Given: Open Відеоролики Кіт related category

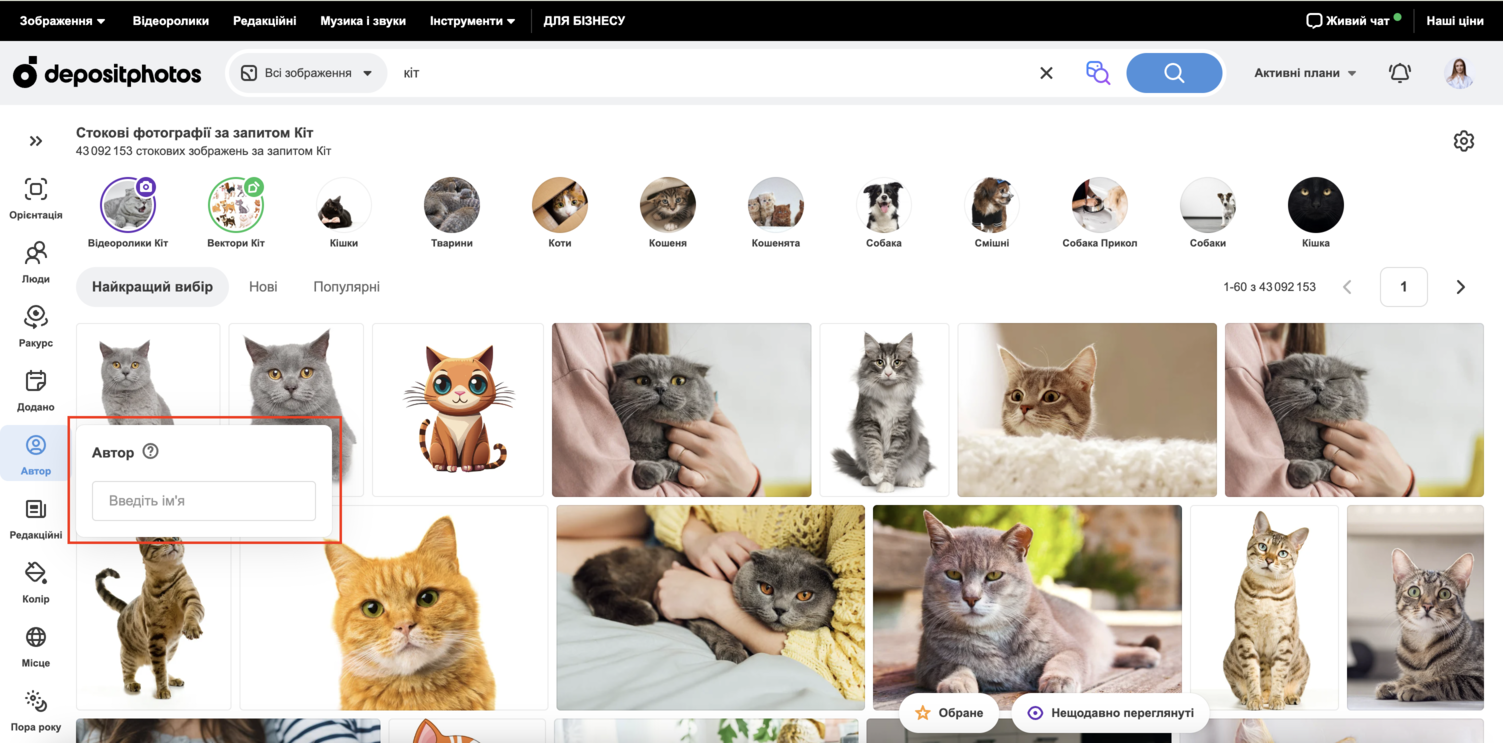Looking at the screenshot, I should tap(128, 213).
